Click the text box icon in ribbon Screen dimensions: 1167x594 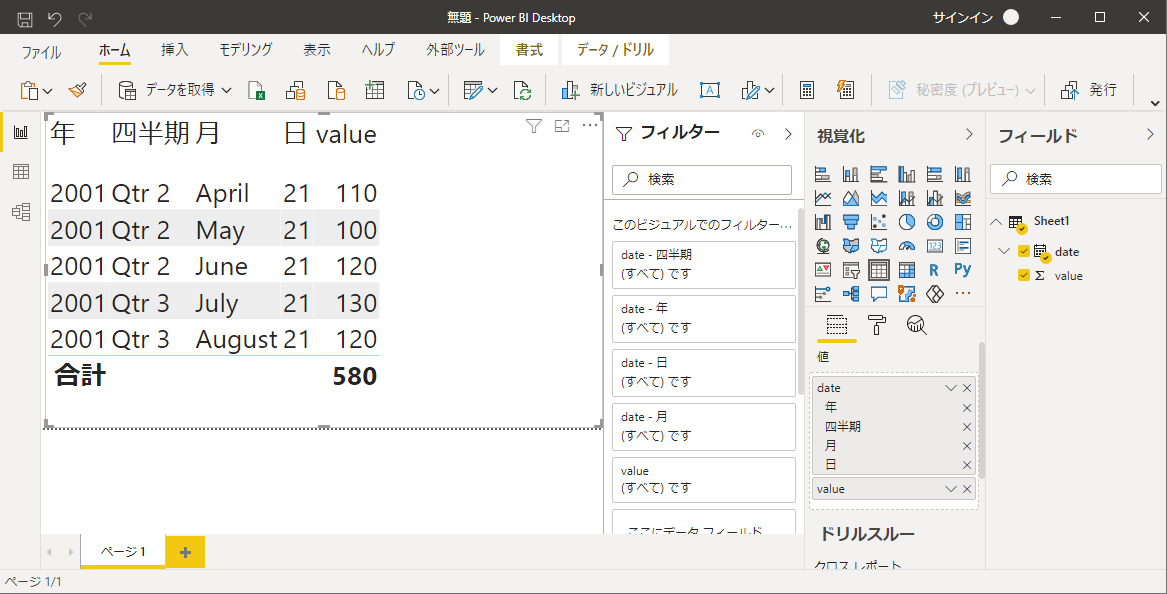[710, 90]
